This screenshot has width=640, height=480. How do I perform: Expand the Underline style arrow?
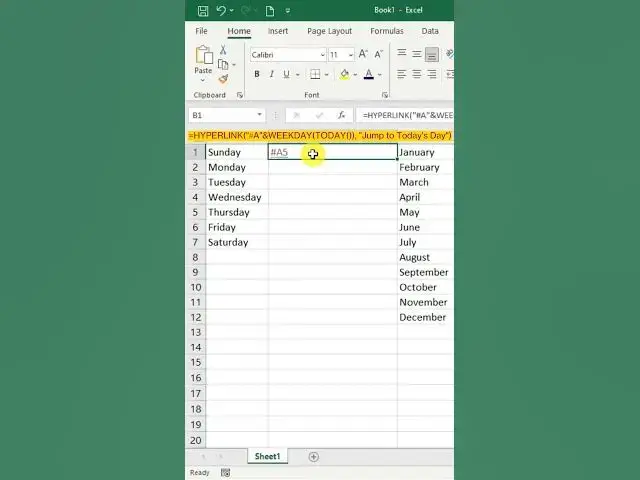(298, 75)
